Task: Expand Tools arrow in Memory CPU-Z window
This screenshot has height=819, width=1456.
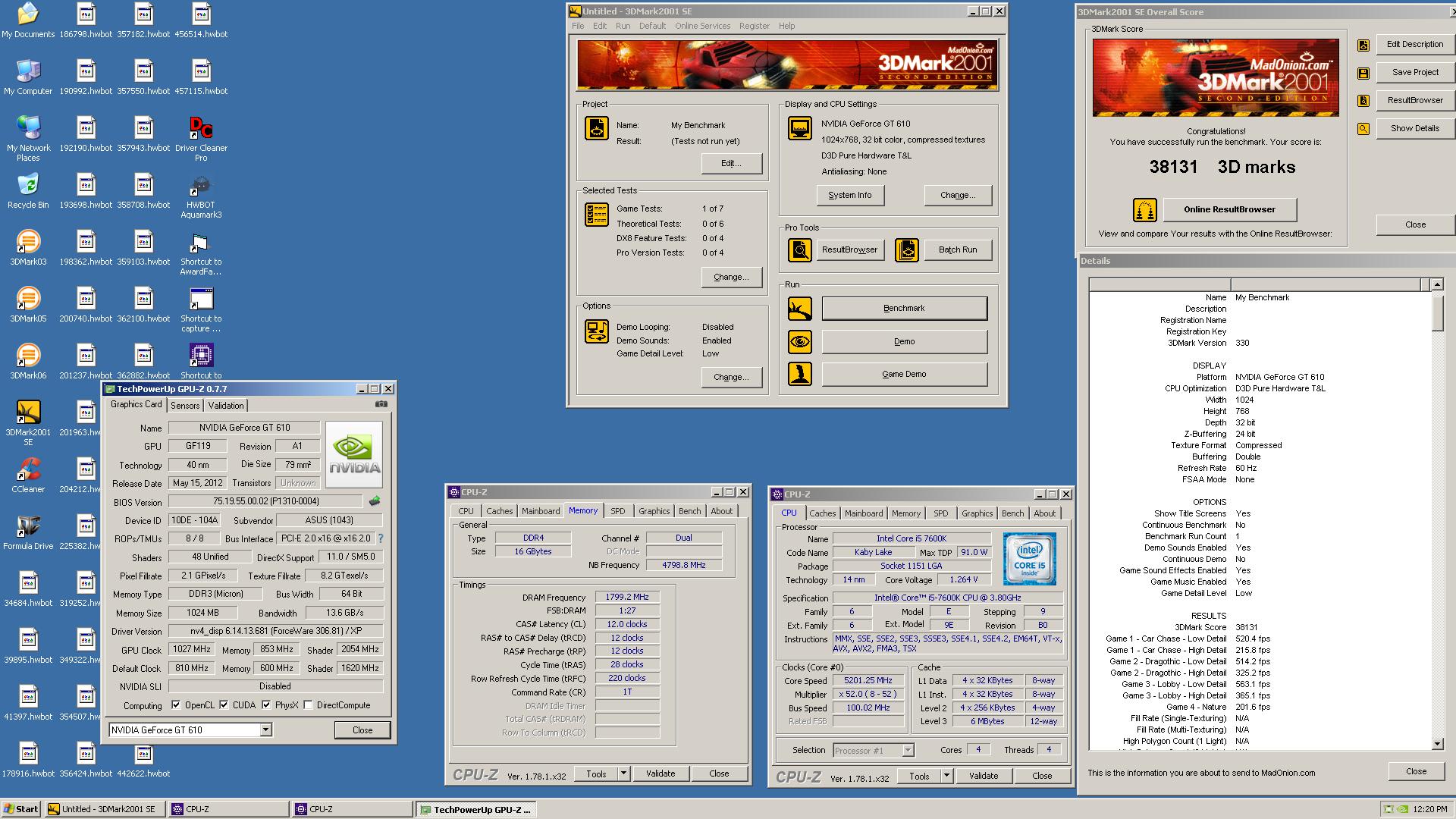Action: (623, 773)
